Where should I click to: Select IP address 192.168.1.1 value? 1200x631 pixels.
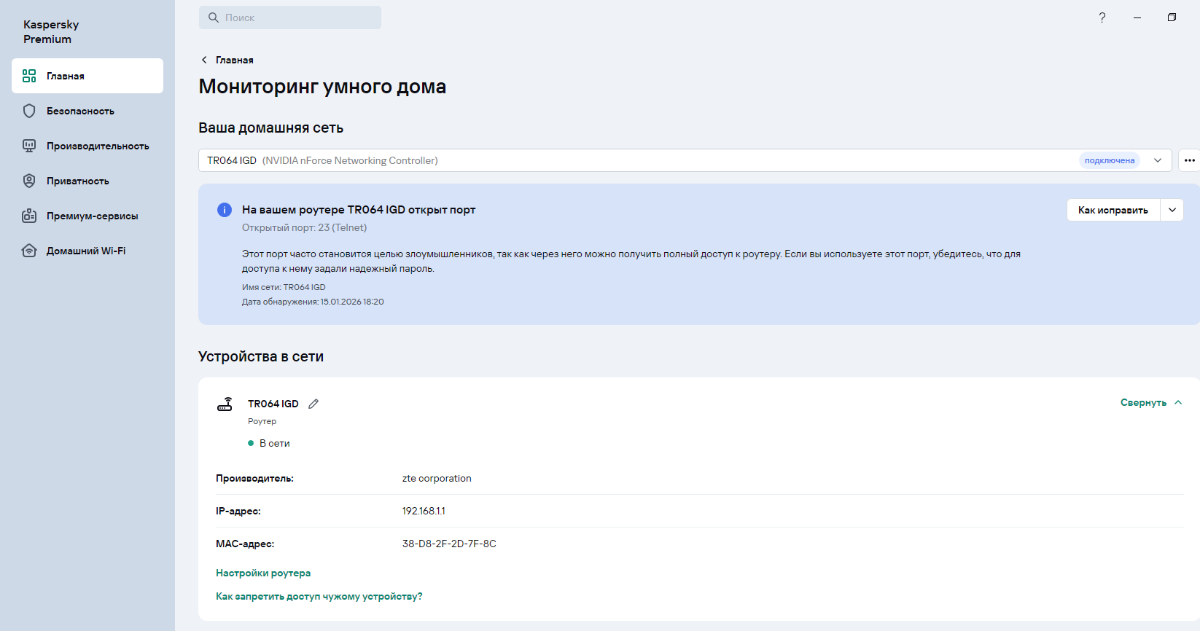coord(423,511)
